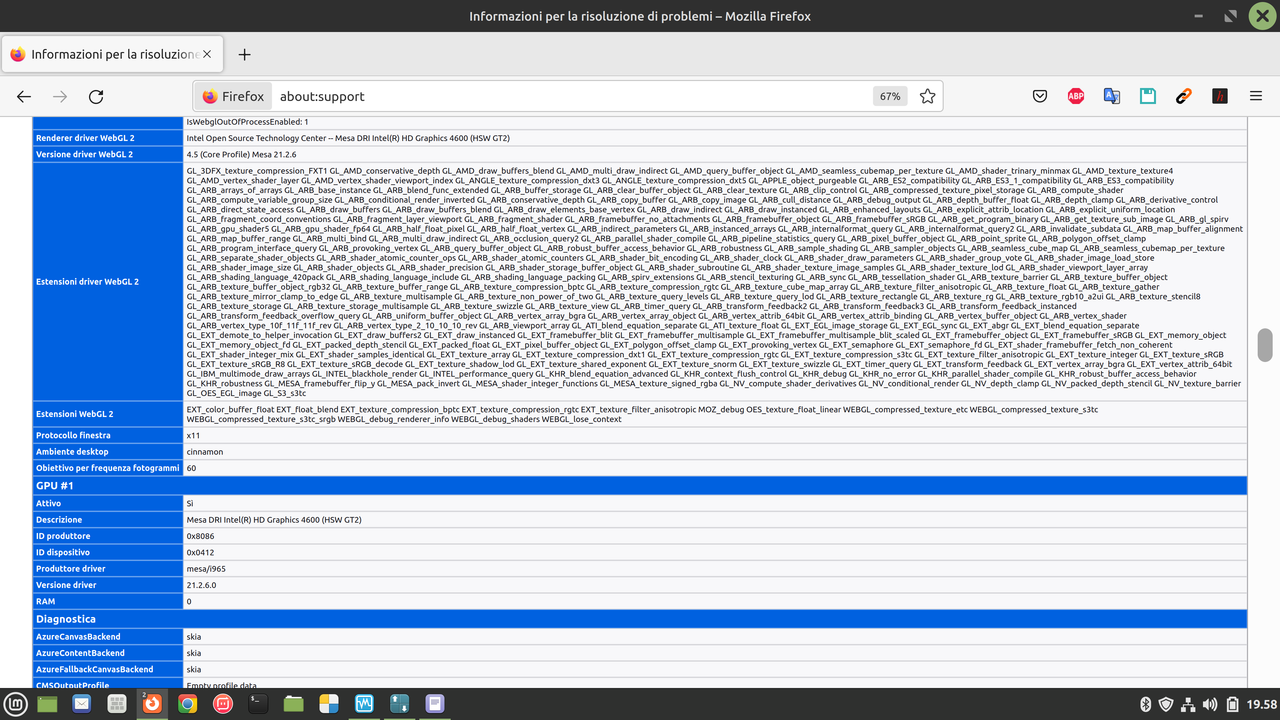Go back with the navigation arrow

pyautogui.click(x=24, y=96)
